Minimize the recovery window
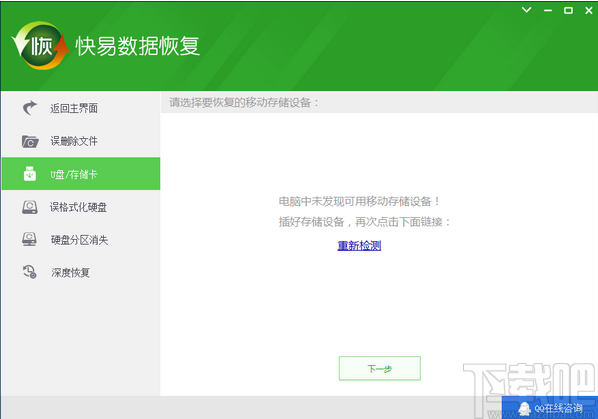The width and height of the screenshot is (598, 419). [x=548, y=10]
